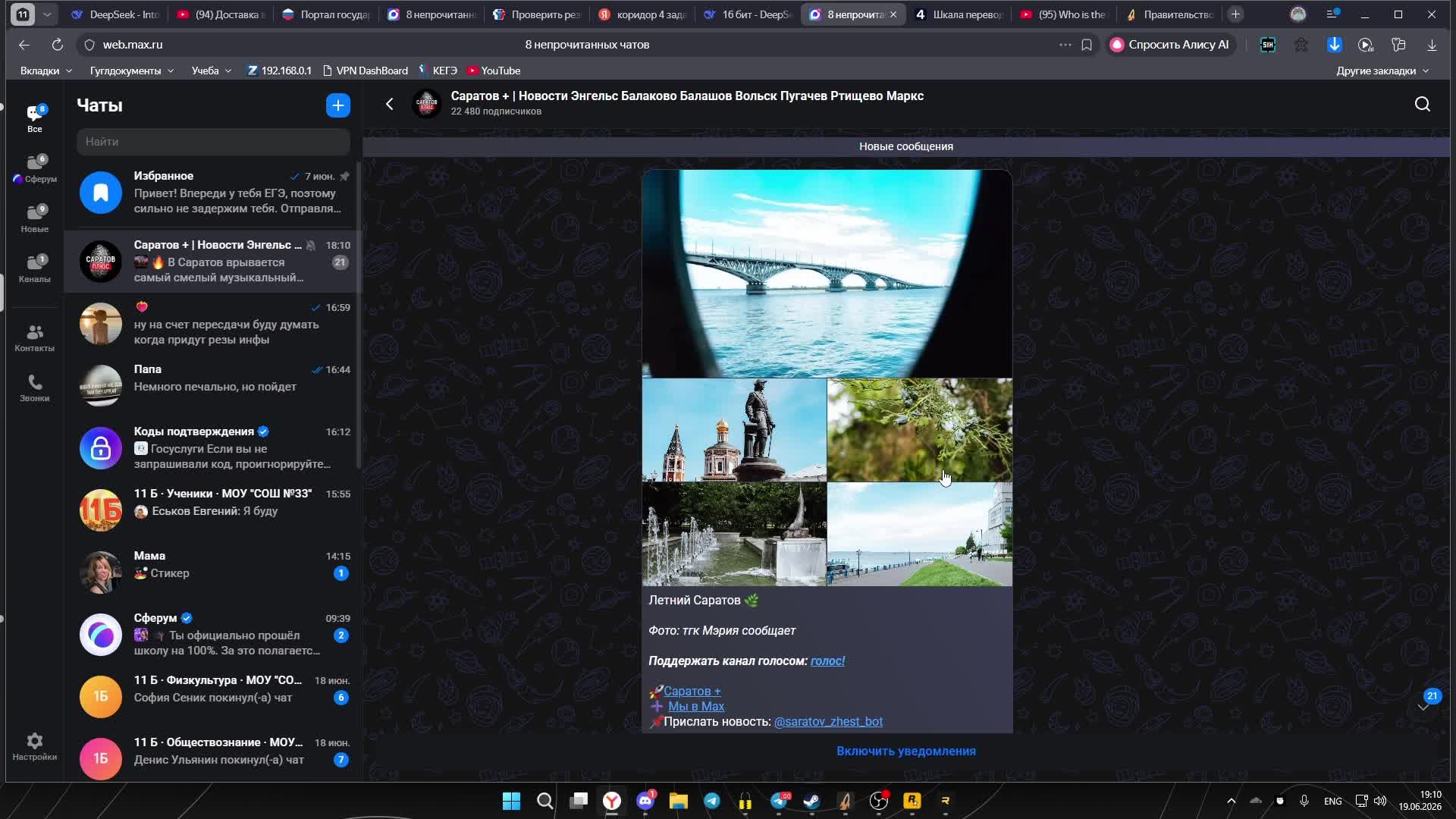The height and width of the screenshot is (819, 1456).
Task: Open Telegram from the taskbar
Action: (712, 801)
